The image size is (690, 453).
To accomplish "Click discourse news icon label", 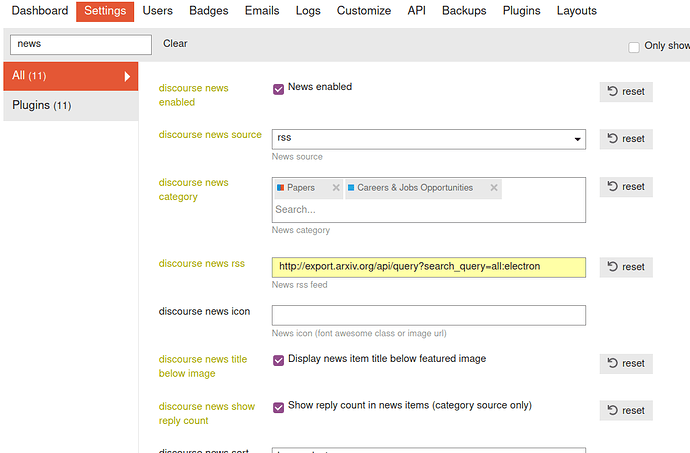I will [x=204, y=312].
